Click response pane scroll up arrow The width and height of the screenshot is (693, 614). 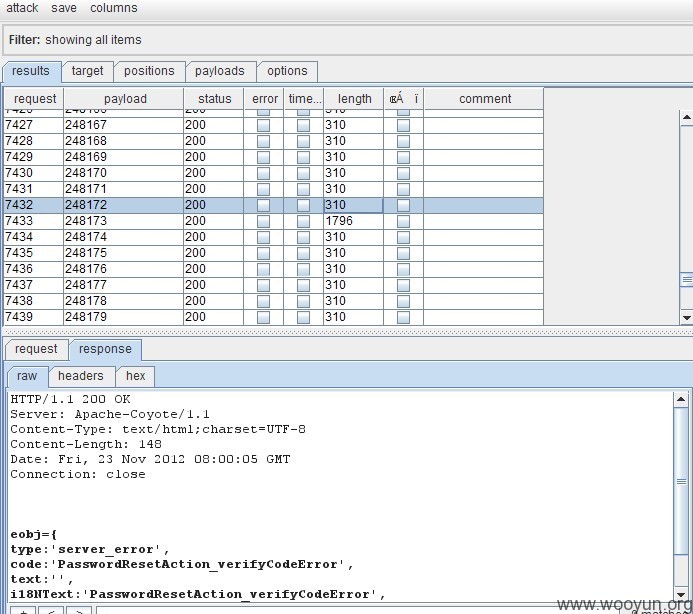coord(681,399)
